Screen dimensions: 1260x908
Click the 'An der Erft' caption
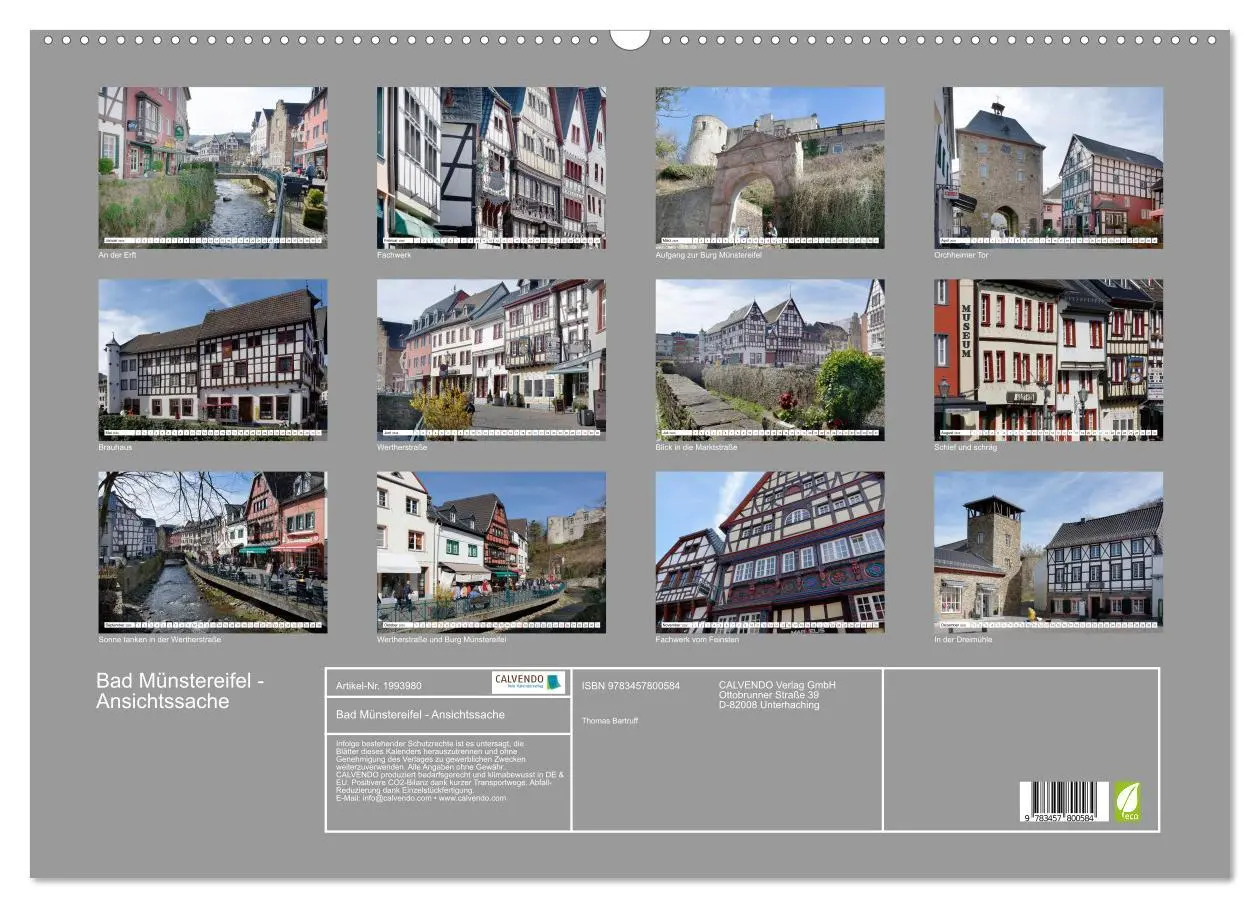tap(117, 255)
